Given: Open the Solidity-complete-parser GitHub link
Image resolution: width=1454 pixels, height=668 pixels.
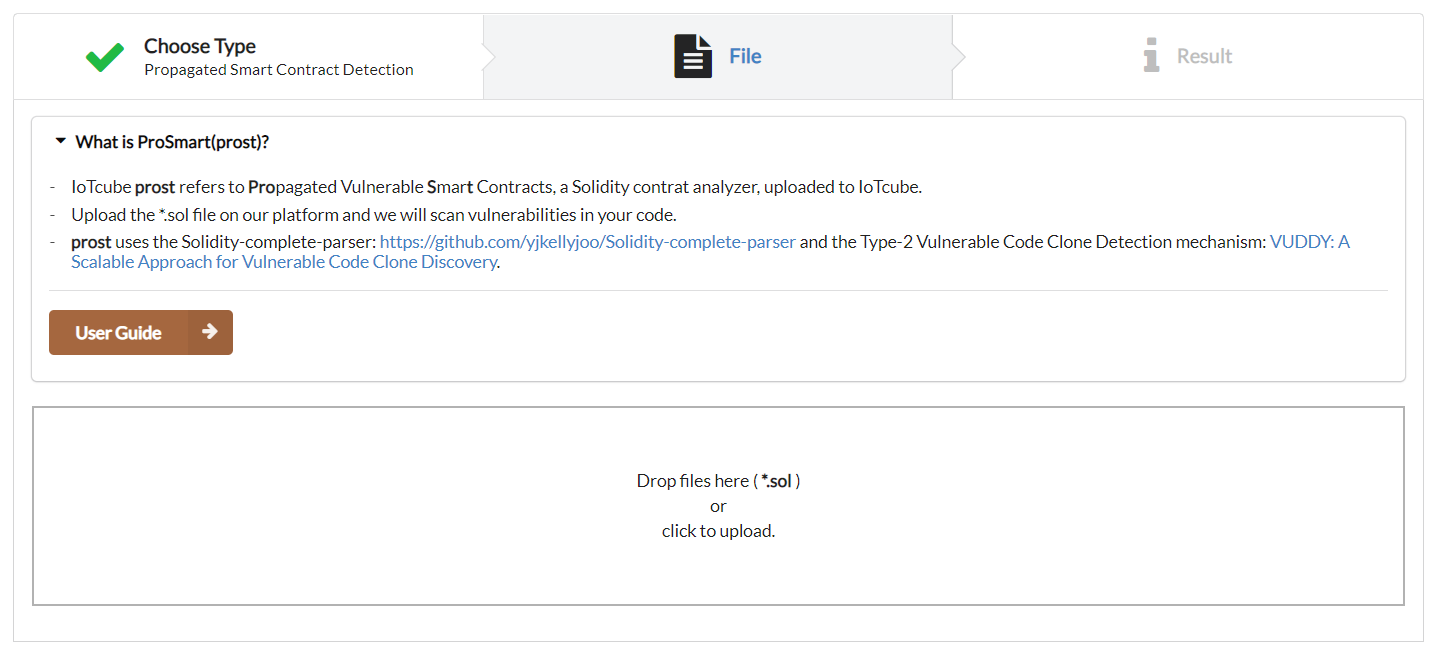Looking at the screenshot, I should pyautogui.click(x=588, y=242).
